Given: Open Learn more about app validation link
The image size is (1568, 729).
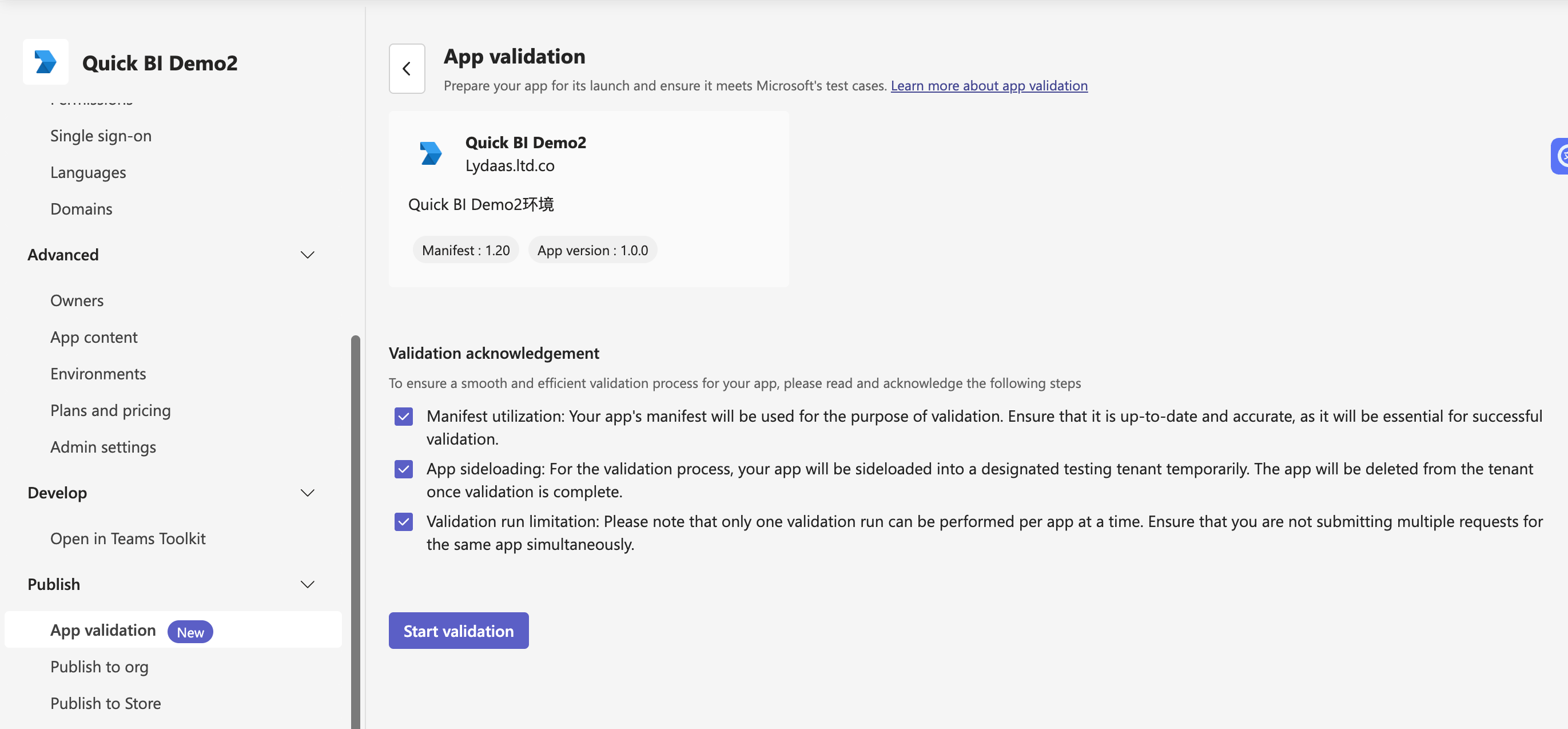Looking at the screenshot, I should 989,85.
